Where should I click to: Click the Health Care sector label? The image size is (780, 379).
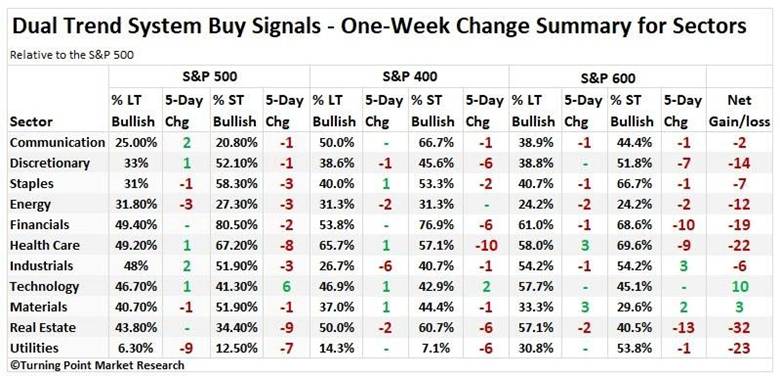[x=45, y=245]
